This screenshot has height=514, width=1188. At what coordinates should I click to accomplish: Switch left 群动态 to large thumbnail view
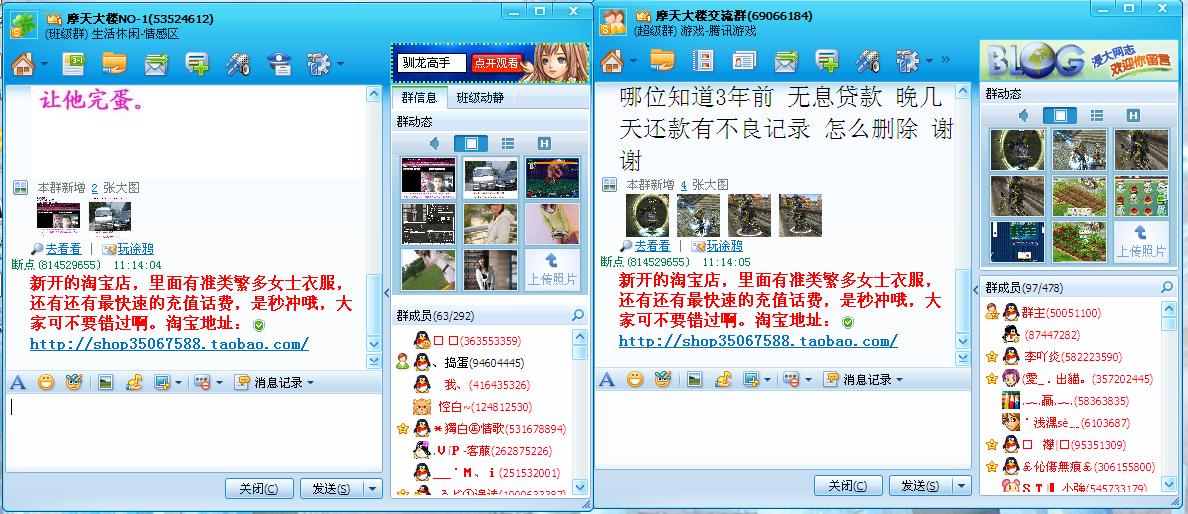[x=471, y=143]
